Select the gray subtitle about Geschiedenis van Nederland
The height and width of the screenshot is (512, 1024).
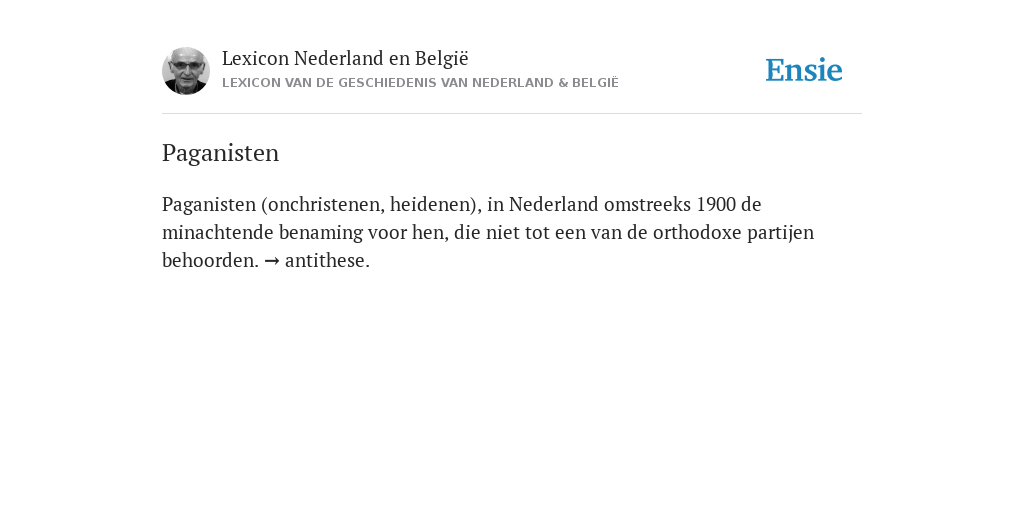coord(420,83)
